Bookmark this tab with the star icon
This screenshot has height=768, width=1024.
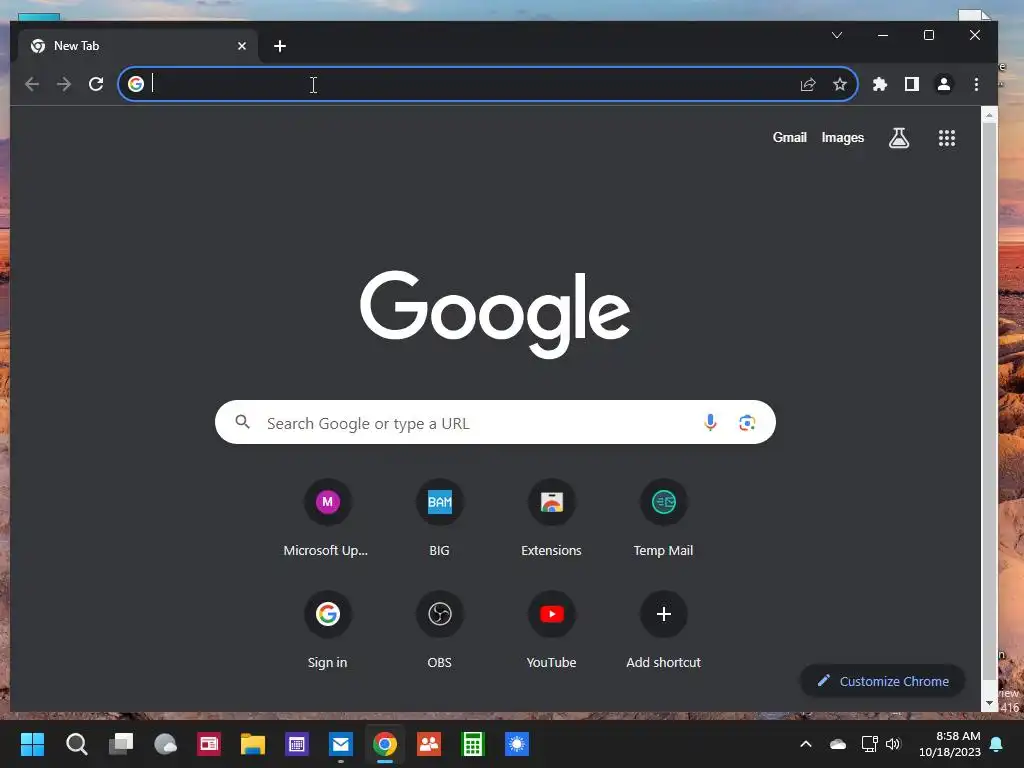coord(840,84)
